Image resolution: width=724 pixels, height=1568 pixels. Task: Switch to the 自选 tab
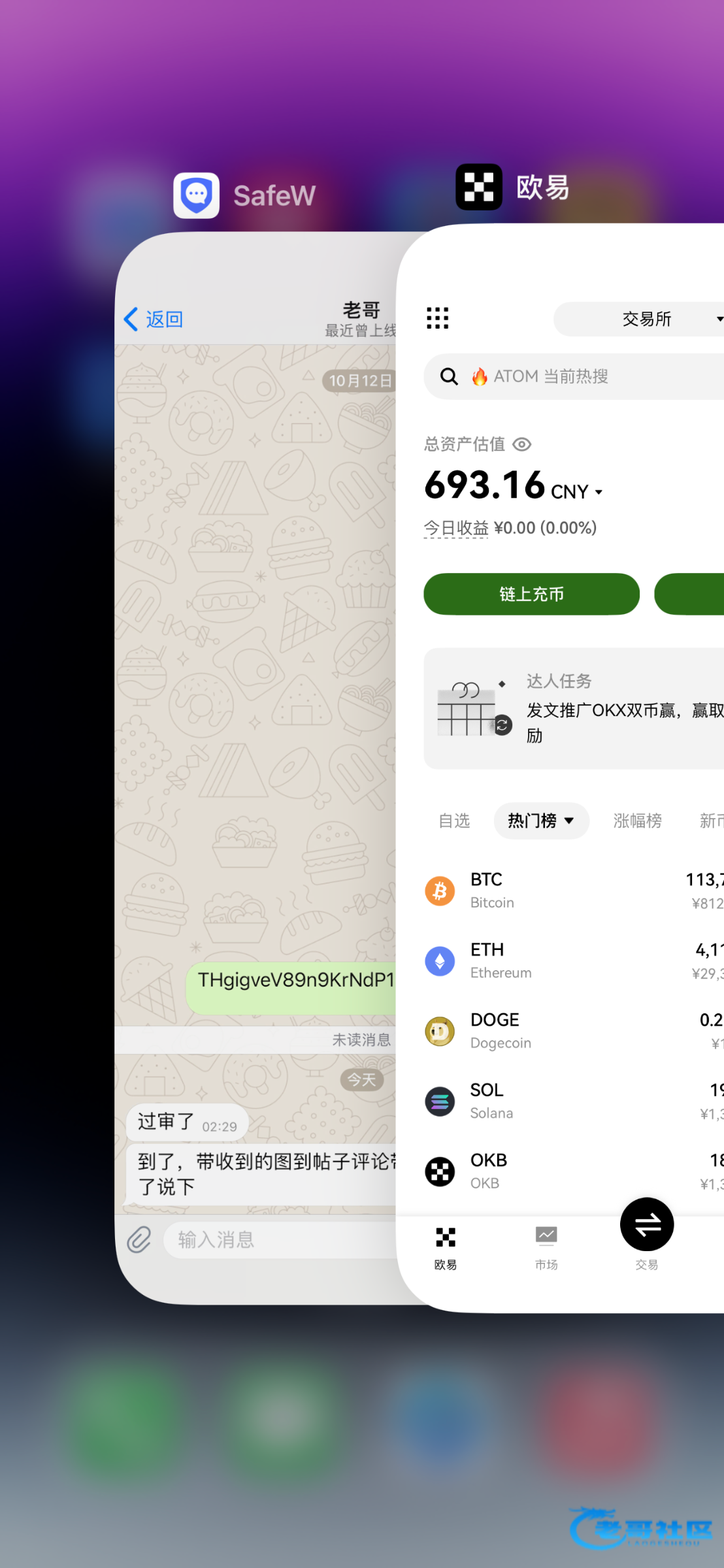pyautogui.click(x=454, y=821)
